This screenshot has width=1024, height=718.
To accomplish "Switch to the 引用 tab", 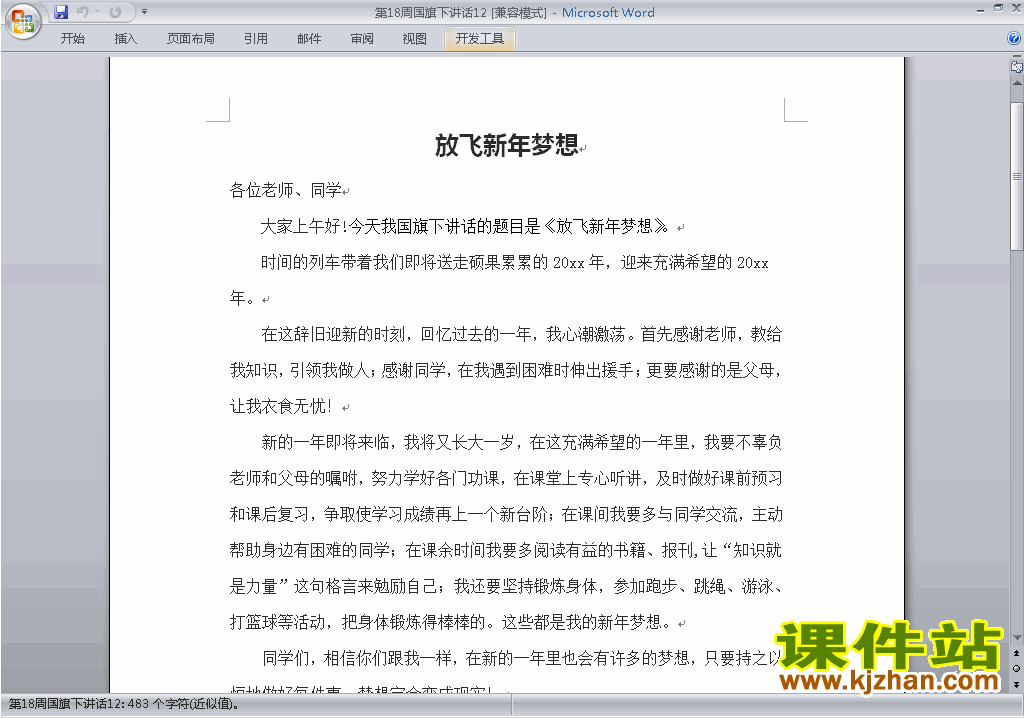I will 256,39.
